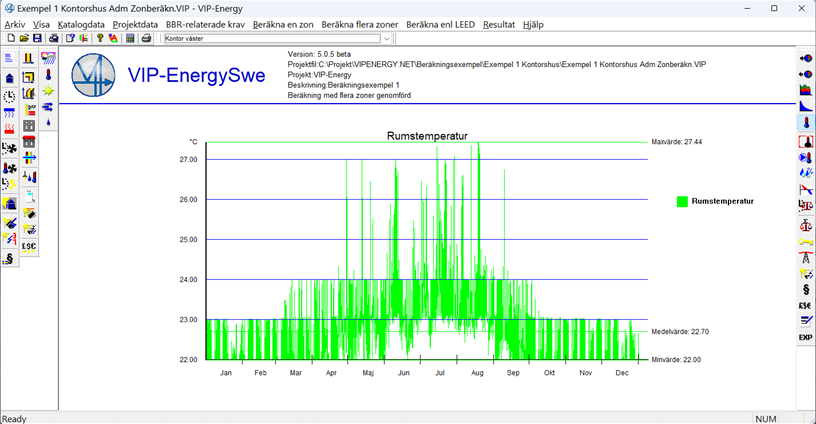
Task: Click the Rumstemperatur chart title
Action: tap(427, 135)
